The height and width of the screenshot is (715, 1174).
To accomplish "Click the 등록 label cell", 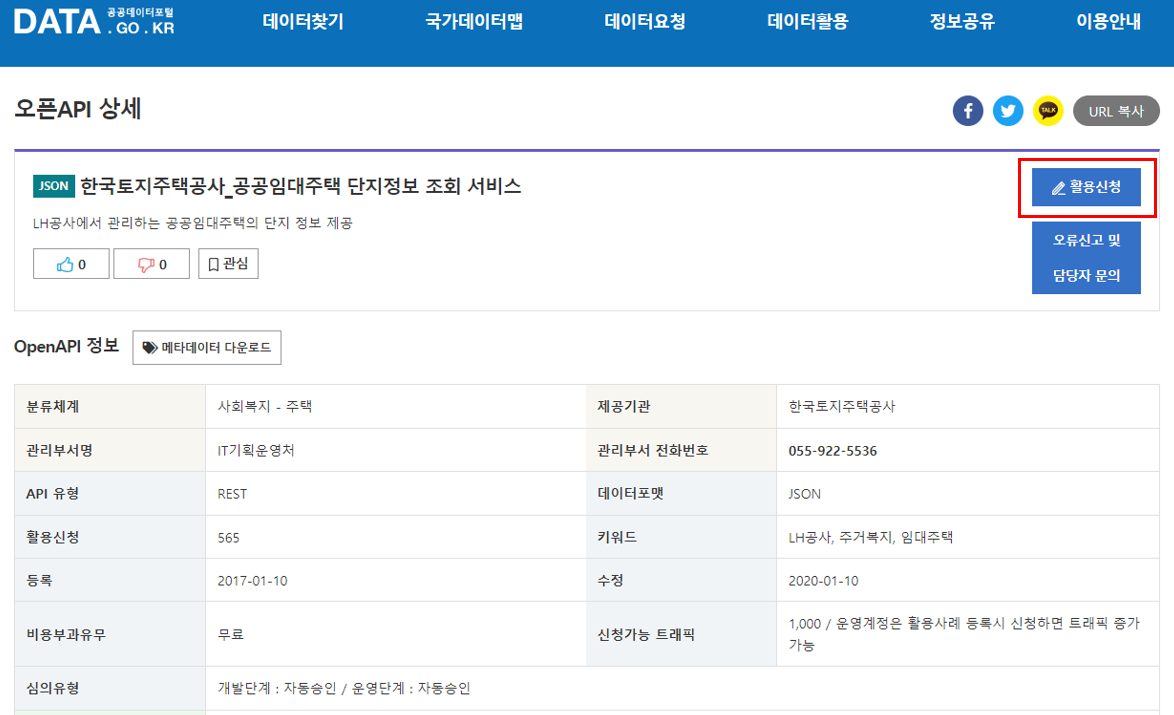I will (110, 580).
